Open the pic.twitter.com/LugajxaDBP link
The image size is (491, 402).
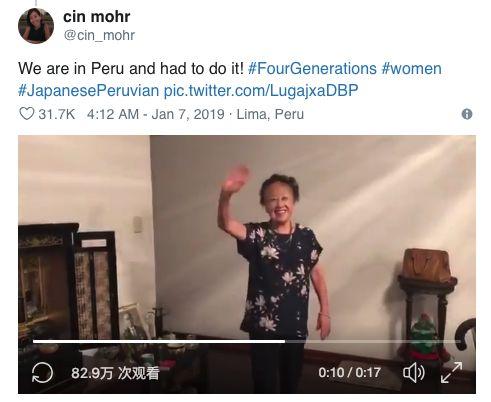(261, 90)
